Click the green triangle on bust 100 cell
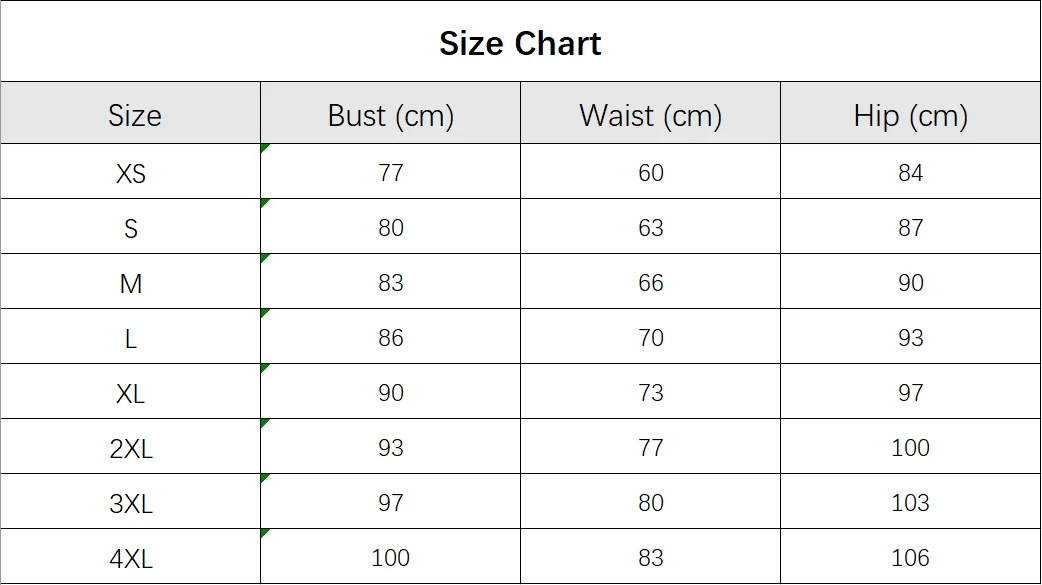This screenshot has width=1042, height=585. 264,533
